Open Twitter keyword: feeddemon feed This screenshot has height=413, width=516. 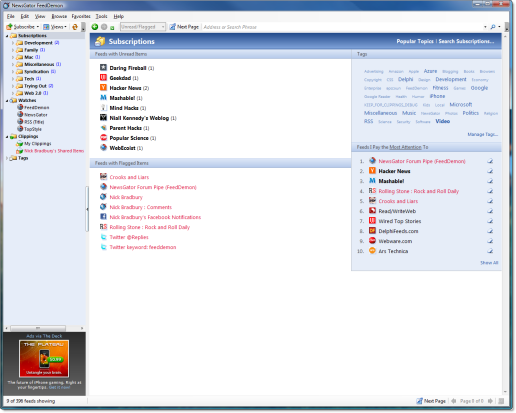(143, 247)
